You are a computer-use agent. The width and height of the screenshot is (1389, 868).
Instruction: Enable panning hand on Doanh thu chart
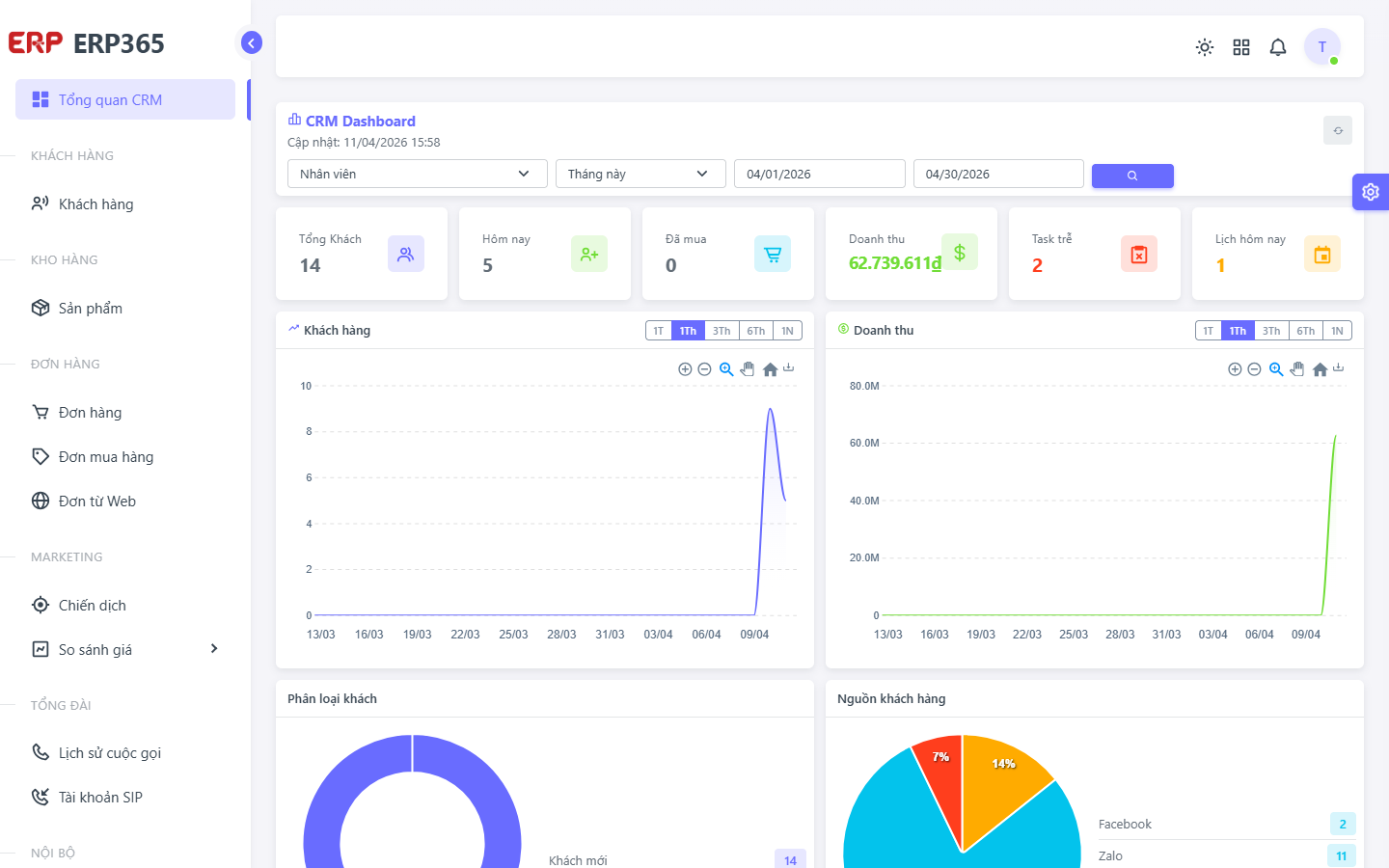pos(1297,369)
